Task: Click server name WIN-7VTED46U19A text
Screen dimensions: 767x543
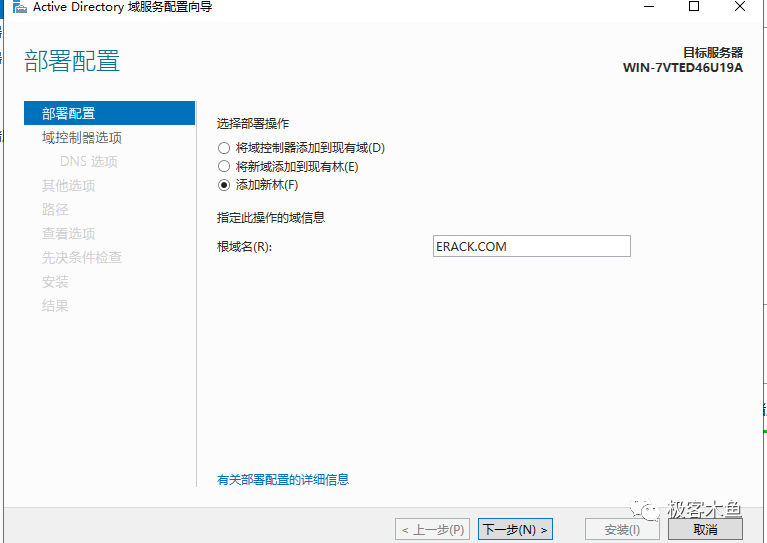Action: 683,68
